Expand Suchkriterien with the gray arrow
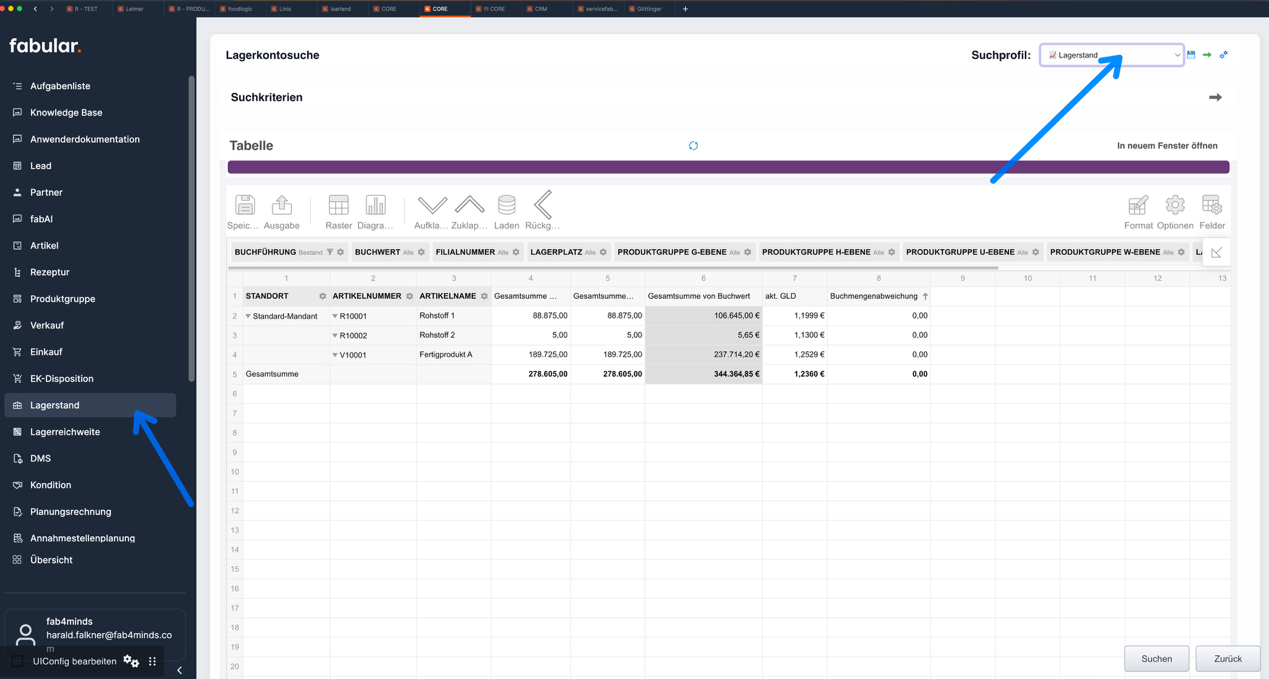 pyautogui.click(x=1215, y=98)
